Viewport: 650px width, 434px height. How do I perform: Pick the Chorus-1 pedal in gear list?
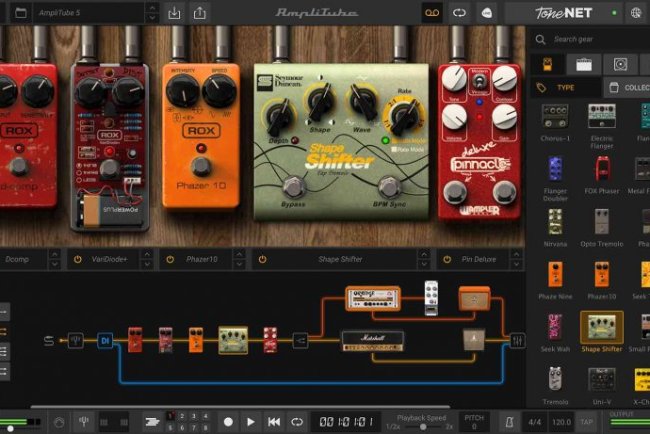555,122
